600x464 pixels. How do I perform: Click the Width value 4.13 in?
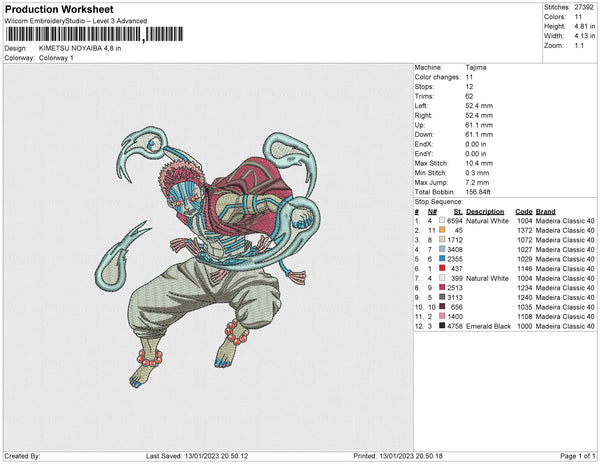point(585,36)
